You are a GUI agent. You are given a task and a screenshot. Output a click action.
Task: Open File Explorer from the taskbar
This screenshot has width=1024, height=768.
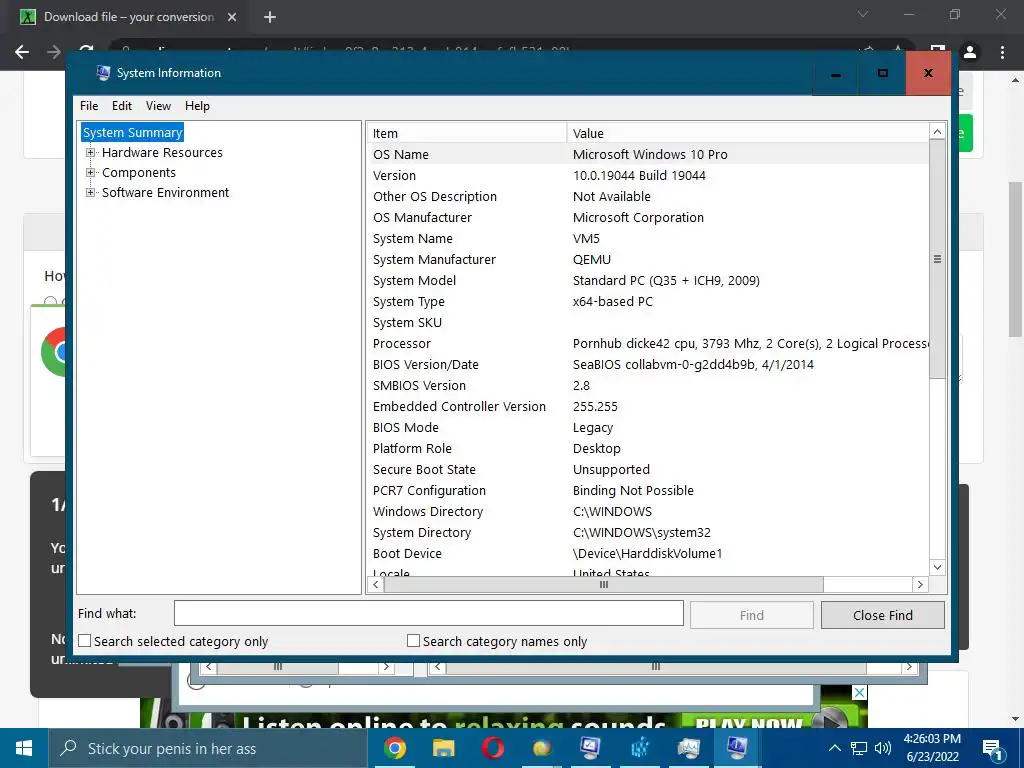443,748
